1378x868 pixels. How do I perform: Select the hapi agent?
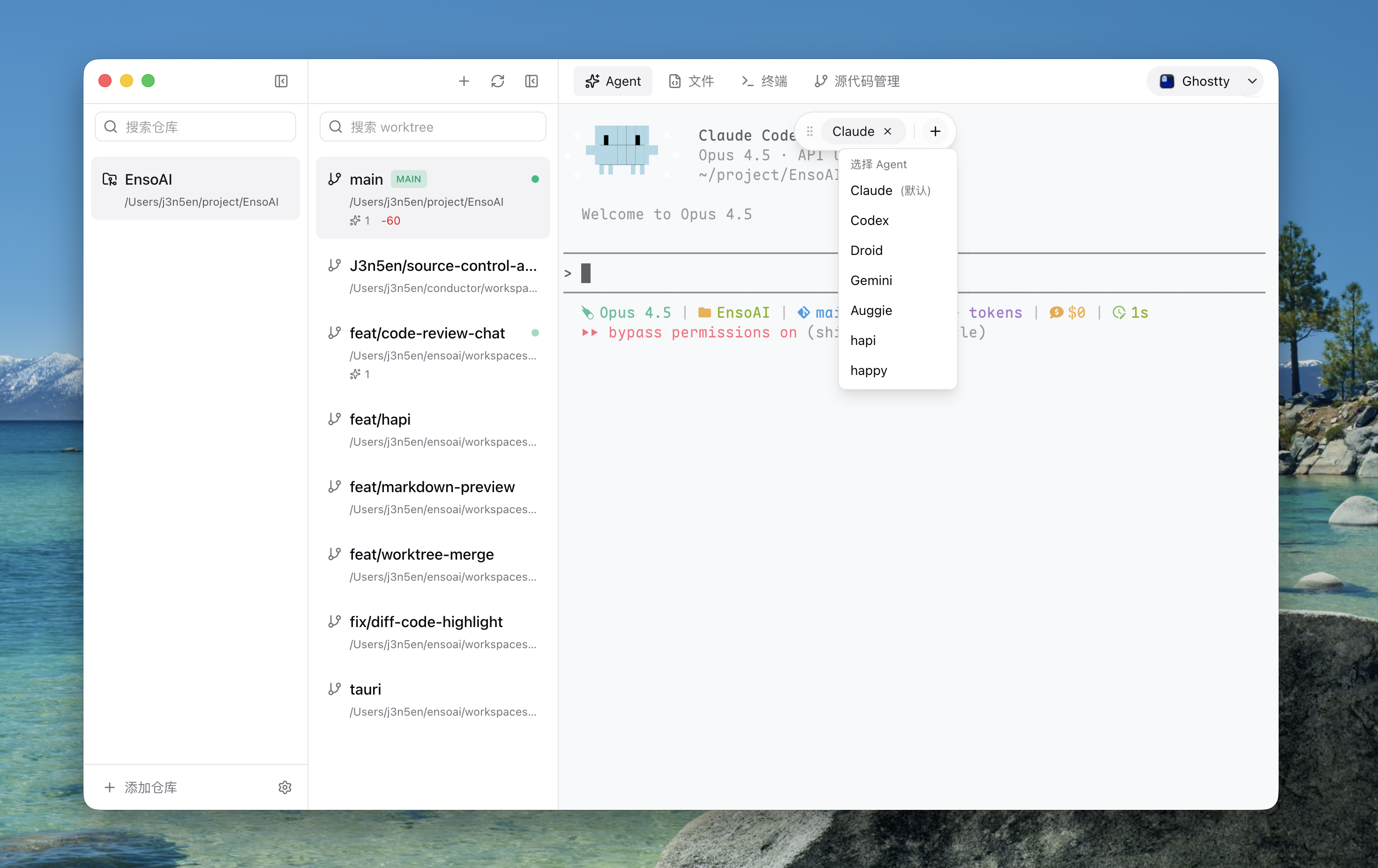863,340
